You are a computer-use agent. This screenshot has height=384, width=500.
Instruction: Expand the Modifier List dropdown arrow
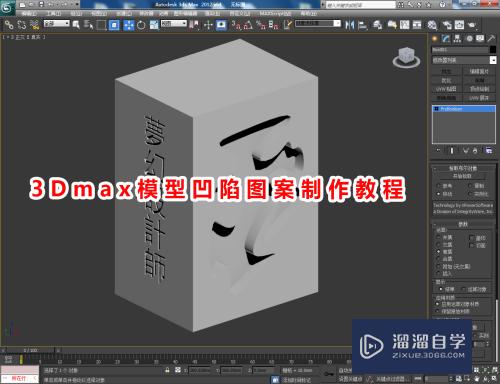493,60
